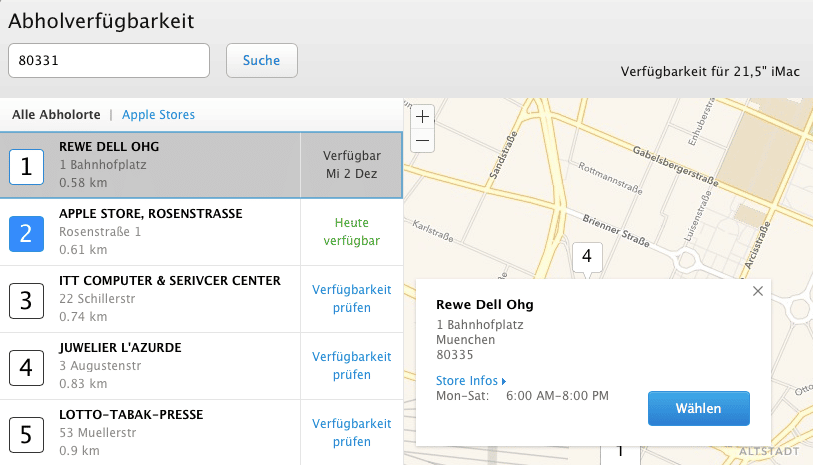
Task: Click distance 0.74 km
Action: point(83,316)
